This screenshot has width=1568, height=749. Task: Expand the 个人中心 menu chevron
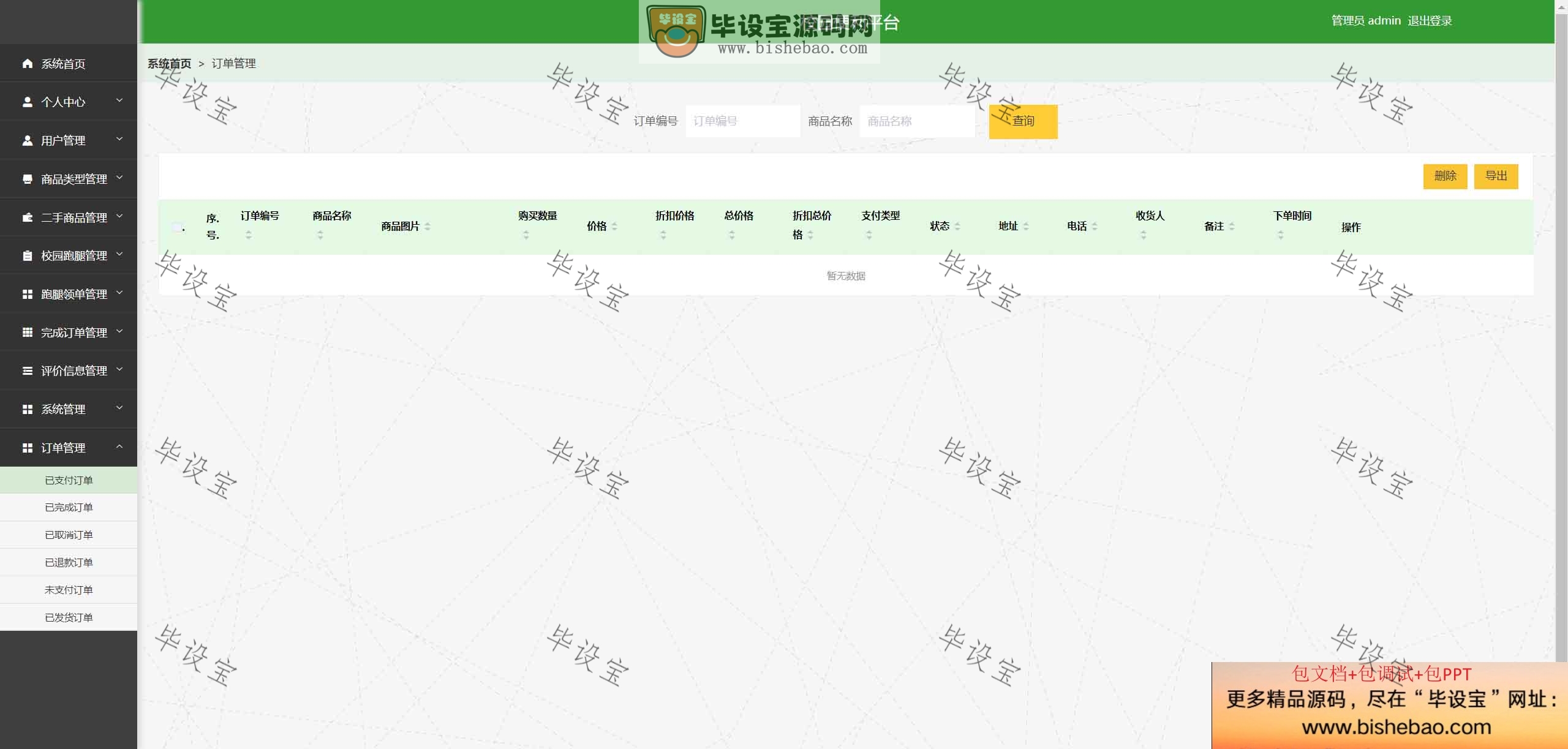[x=119, y=100]
